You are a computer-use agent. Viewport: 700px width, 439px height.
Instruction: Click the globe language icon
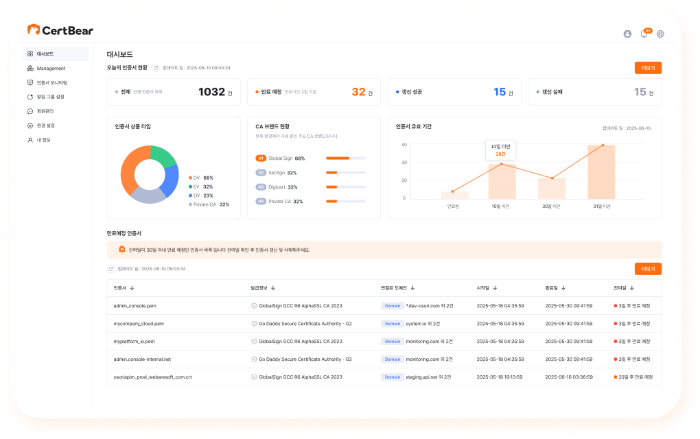[660, 34]
